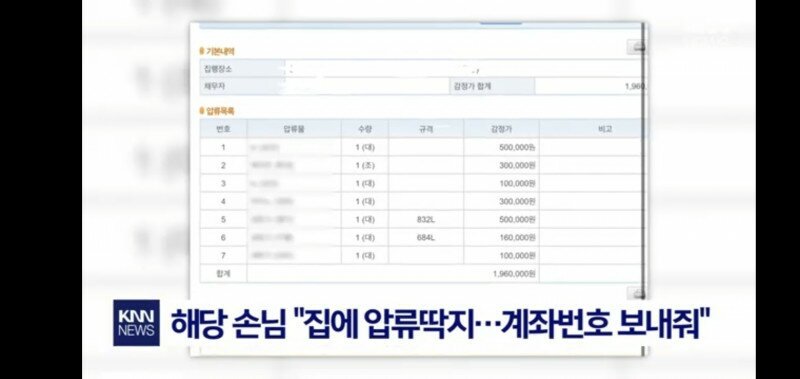This screenshot has height=379, width=800.
Task: Click the 감정가 column header
Action: point(501,129)
